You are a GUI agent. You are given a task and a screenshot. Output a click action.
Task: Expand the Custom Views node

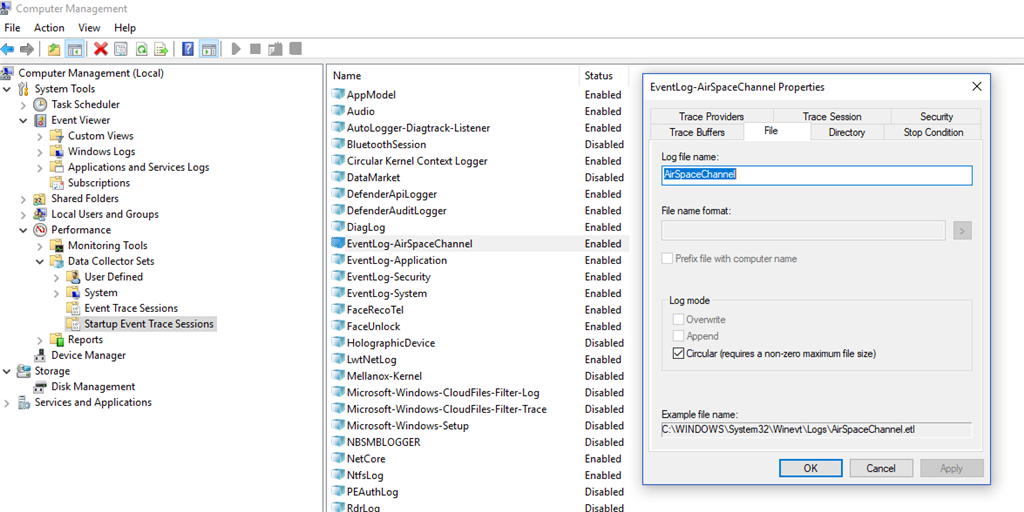40,136
